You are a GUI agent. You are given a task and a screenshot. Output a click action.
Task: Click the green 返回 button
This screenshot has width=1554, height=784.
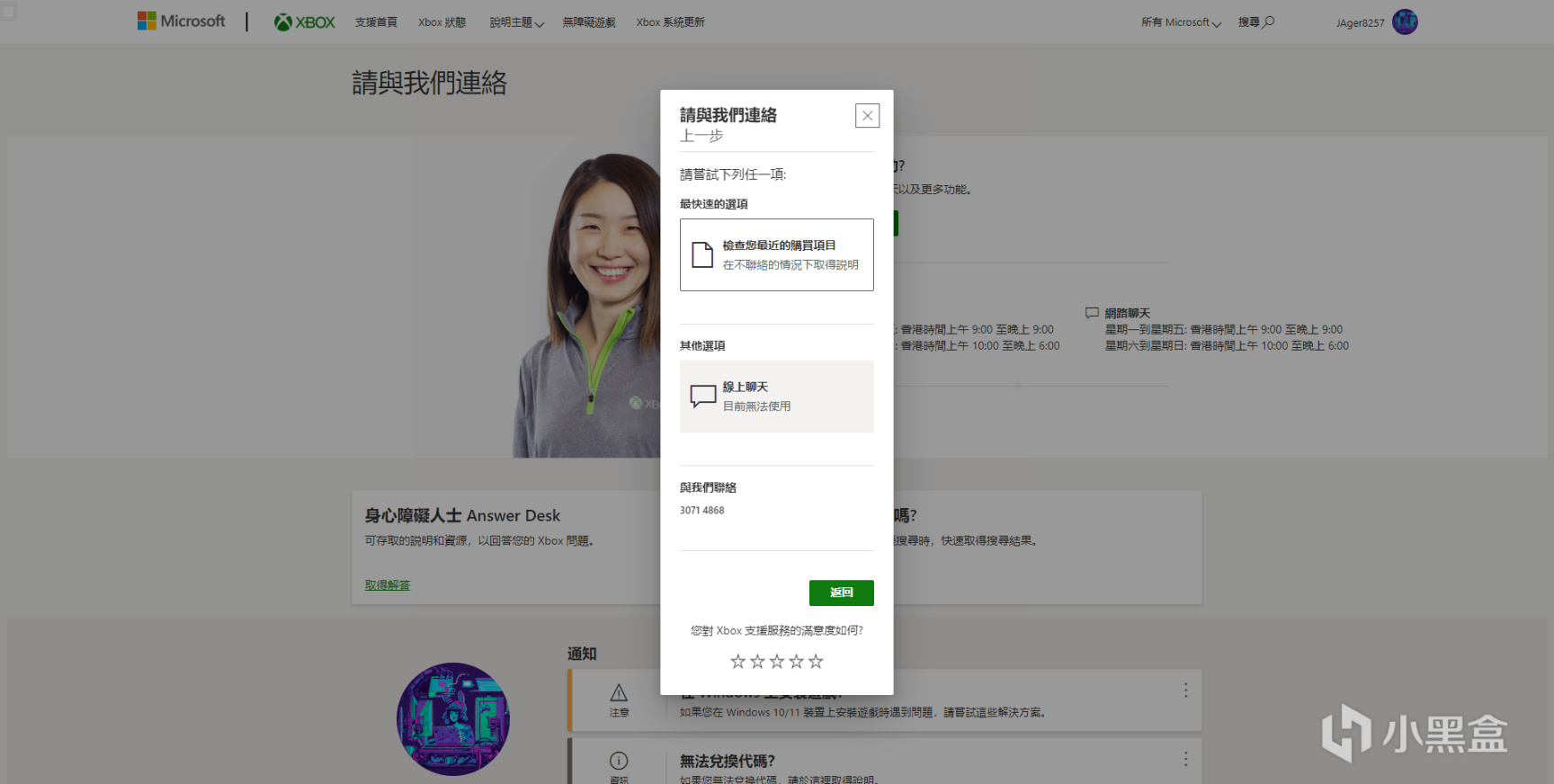(x=841, y=592)
